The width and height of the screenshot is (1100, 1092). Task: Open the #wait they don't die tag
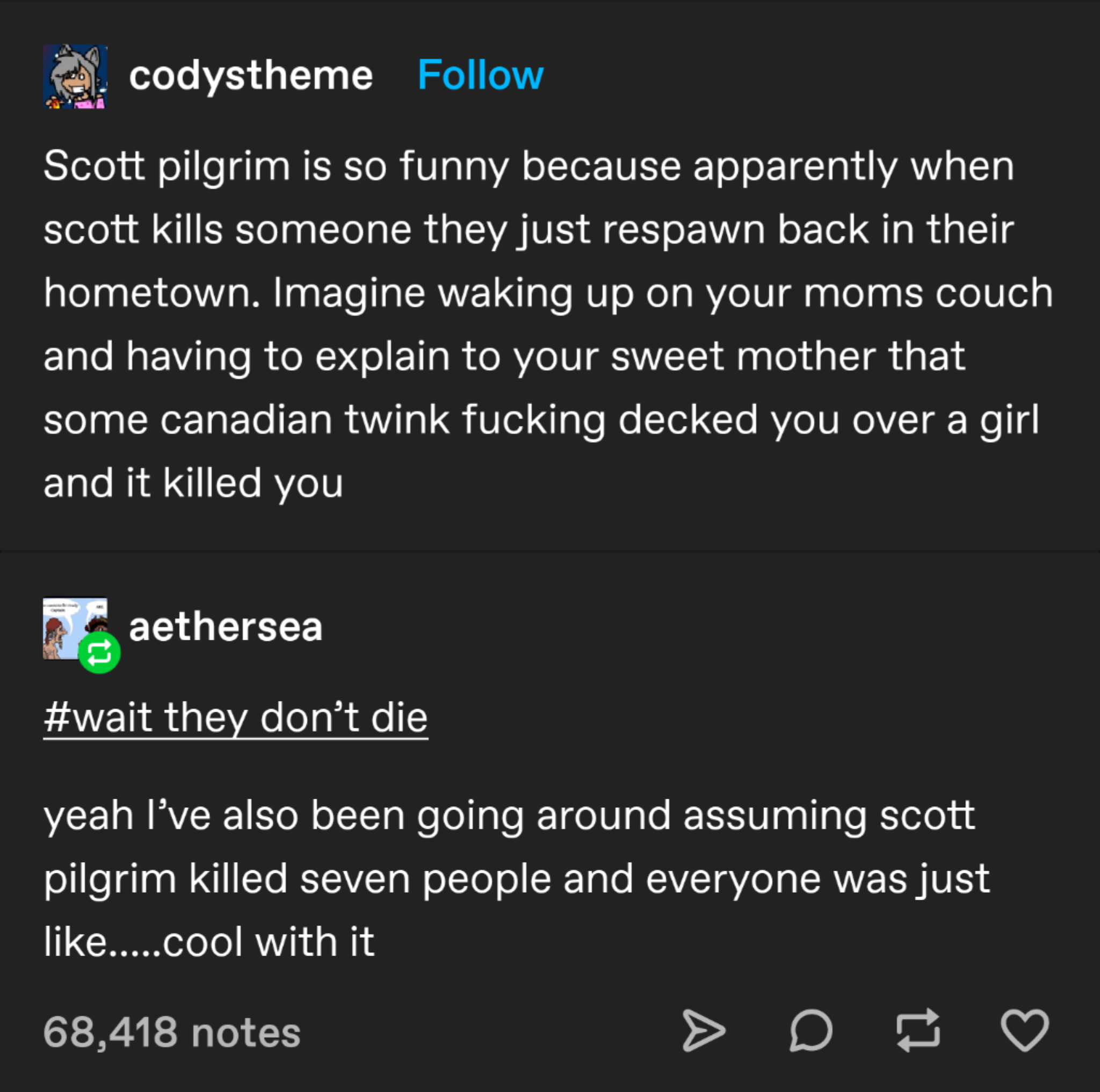[236, 718]
